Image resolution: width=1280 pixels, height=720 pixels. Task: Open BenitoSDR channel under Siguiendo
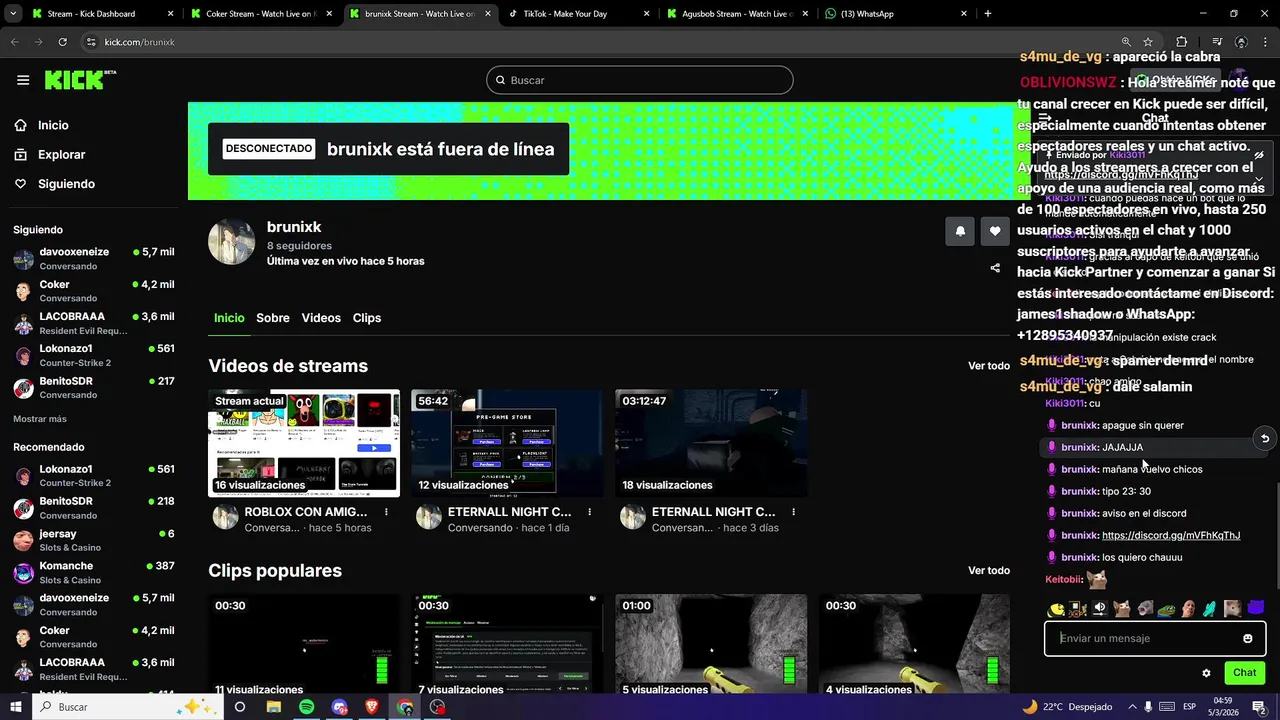pyautogui.click(x=94, y=387)
